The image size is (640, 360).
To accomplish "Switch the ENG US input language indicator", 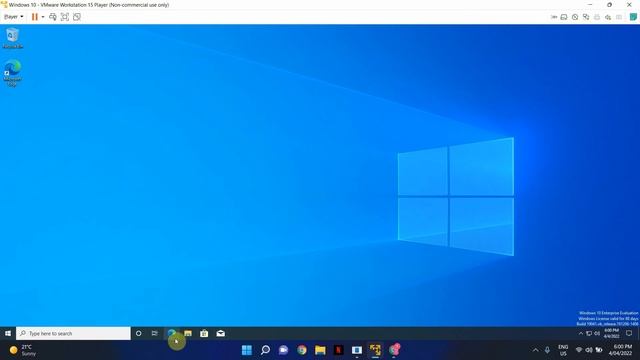I will (563, 350).
